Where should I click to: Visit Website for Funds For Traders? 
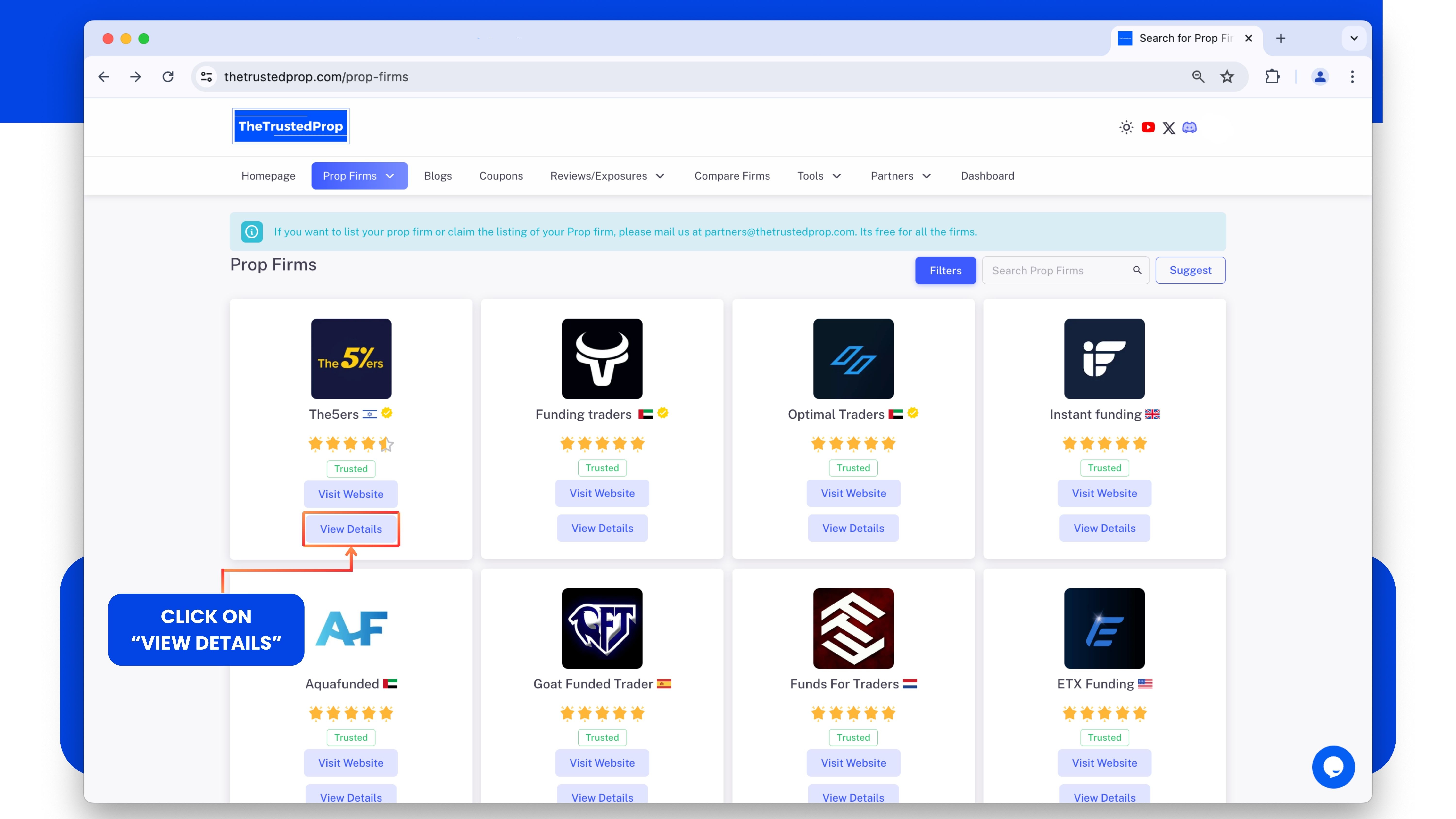[x=853, y=763]
